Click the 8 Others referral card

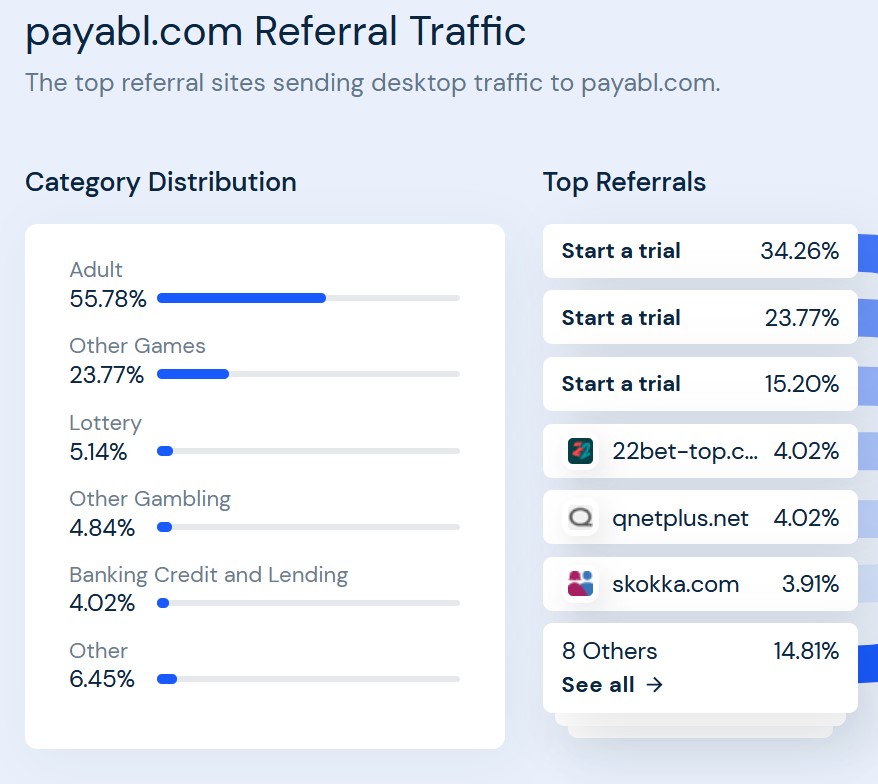tap(700, 668)
